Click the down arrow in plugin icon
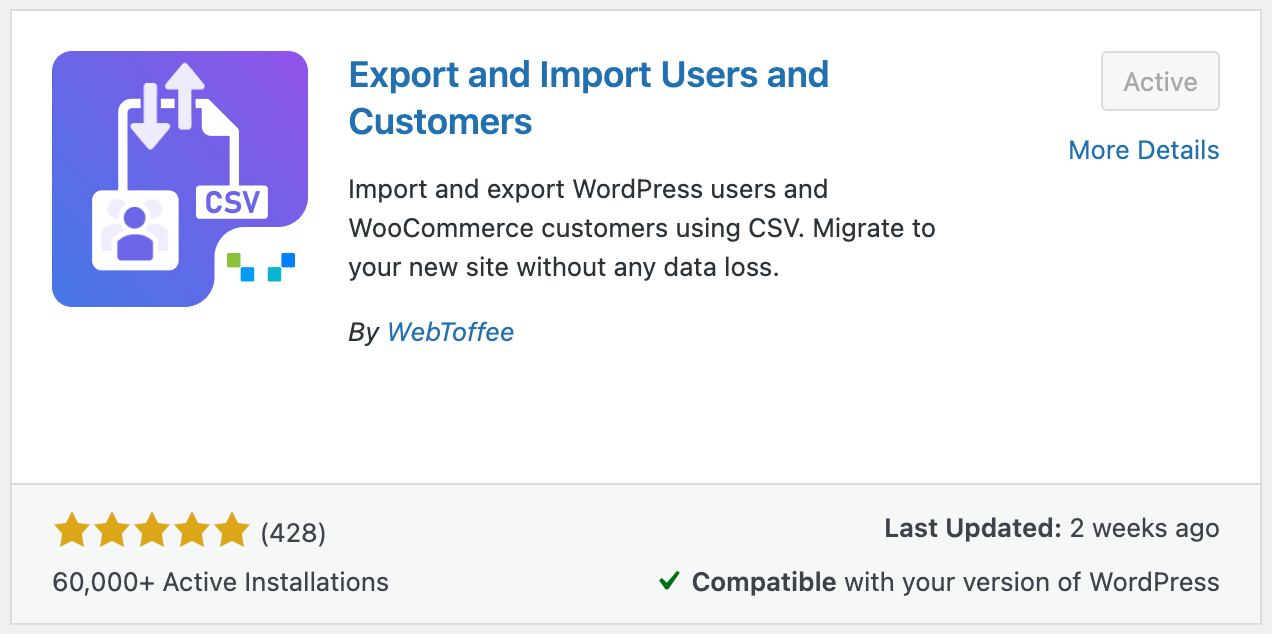1272x634 pixels. pyautogui.click(x=150, y=117)
